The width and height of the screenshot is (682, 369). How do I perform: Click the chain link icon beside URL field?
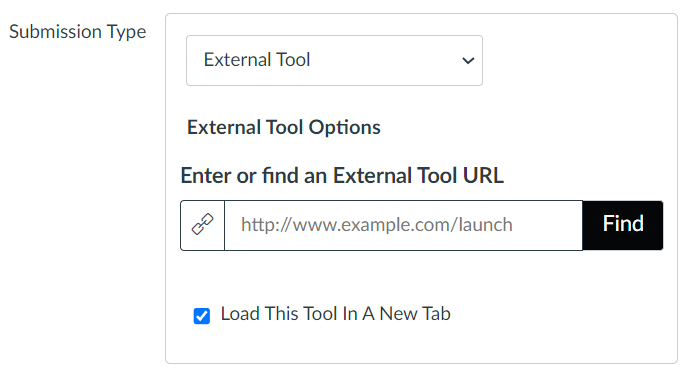click(x=203, y=225)
